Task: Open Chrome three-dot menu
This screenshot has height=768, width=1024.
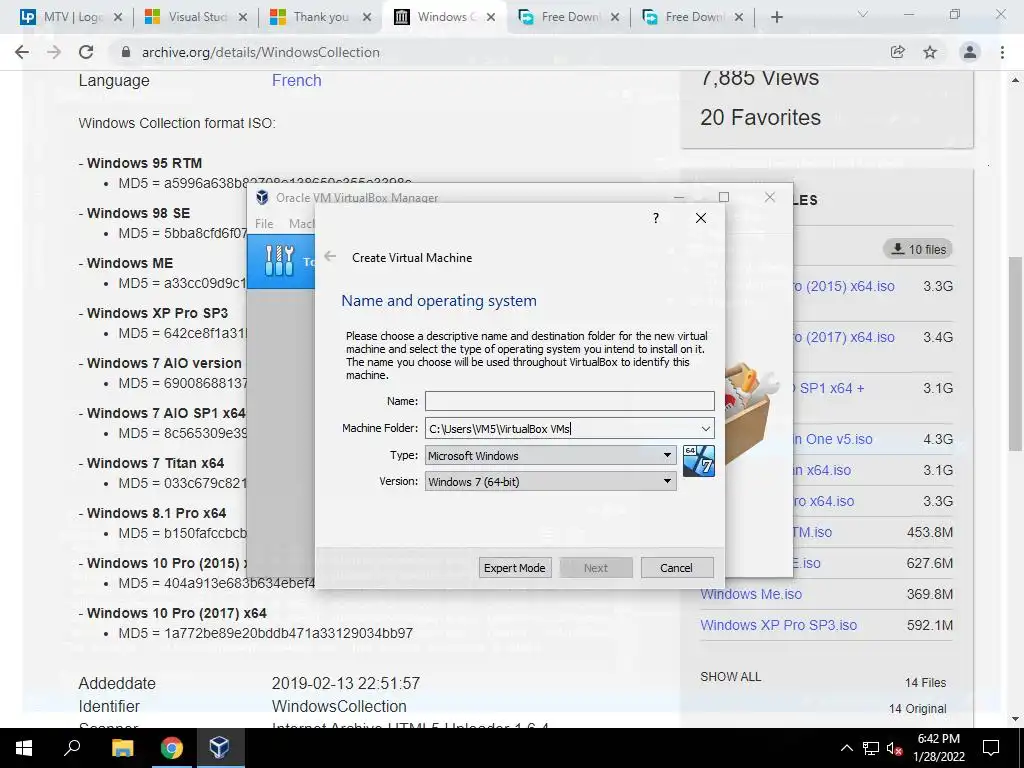Action: click(1002, 52)
